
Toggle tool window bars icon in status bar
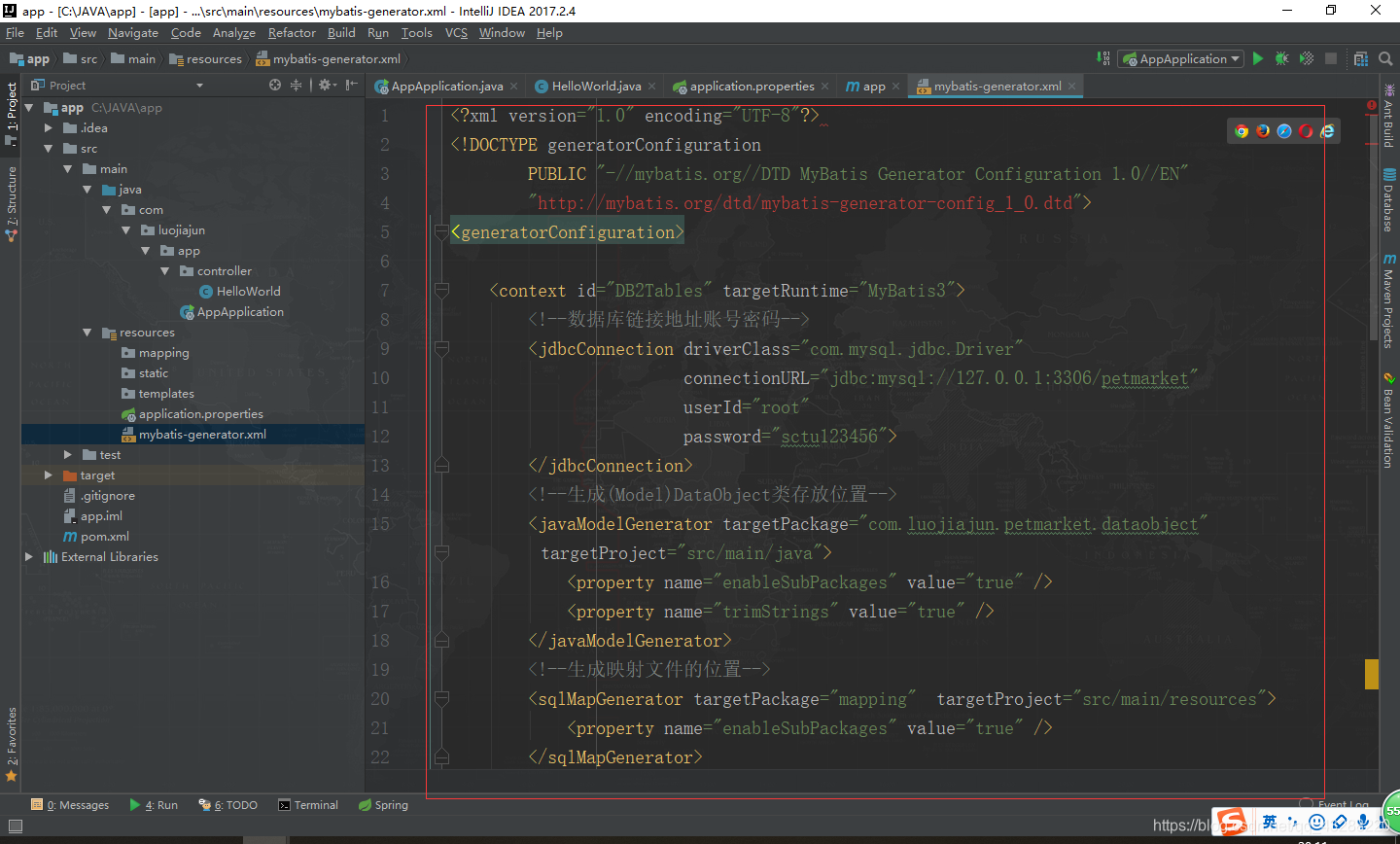(15, 826)
